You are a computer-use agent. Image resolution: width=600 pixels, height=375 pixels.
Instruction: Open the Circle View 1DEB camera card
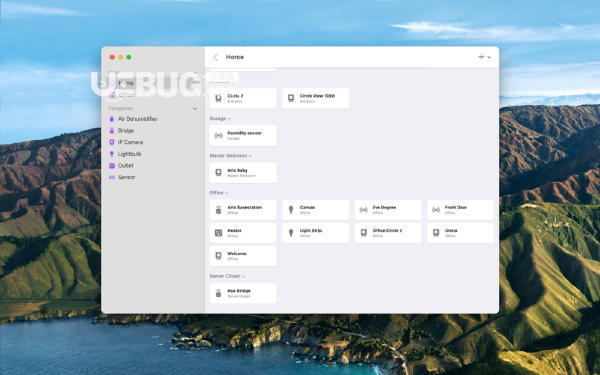click(x=315, y=98)
